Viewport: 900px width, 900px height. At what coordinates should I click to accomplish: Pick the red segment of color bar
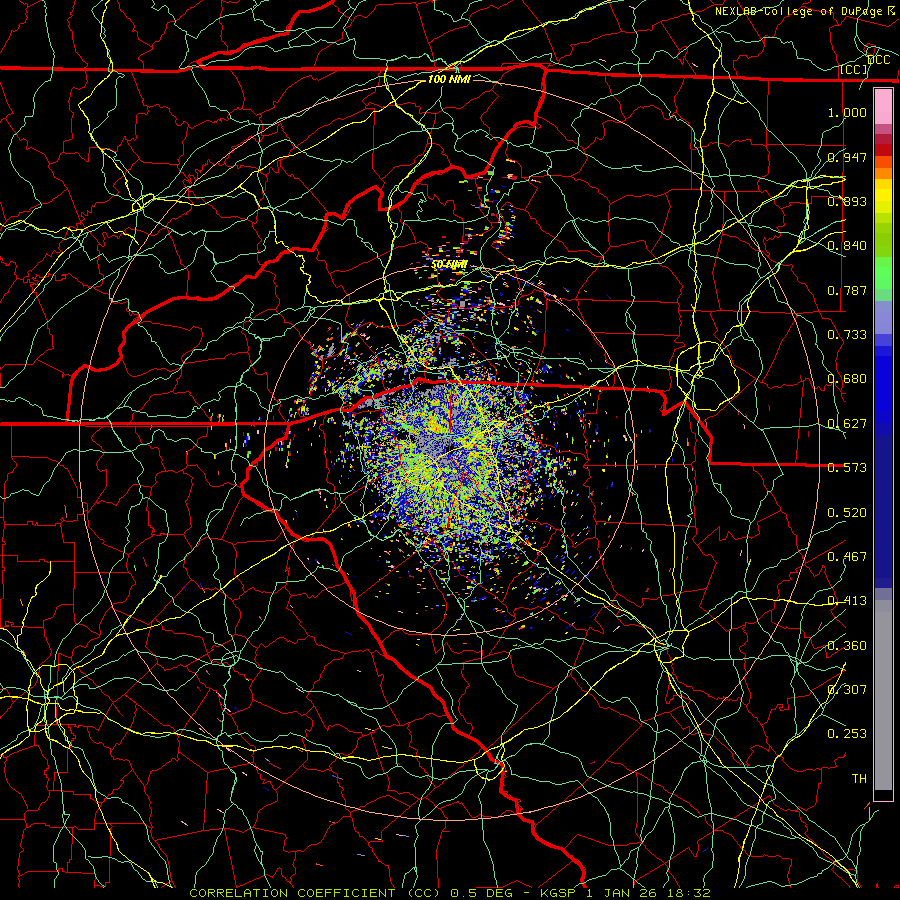coord(883,149)
